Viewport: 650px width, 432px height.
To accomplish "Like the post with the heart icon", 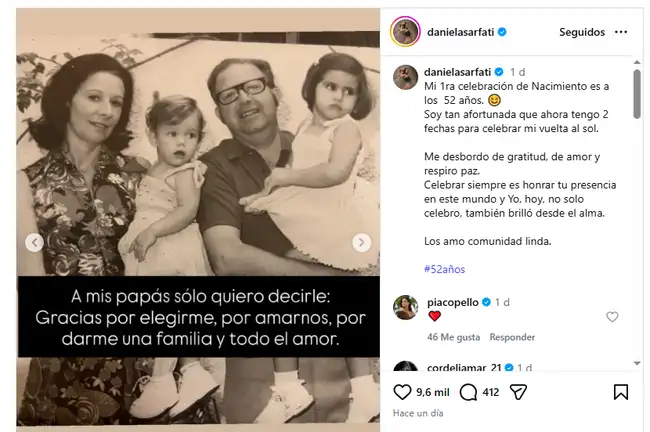I will 402,392.
